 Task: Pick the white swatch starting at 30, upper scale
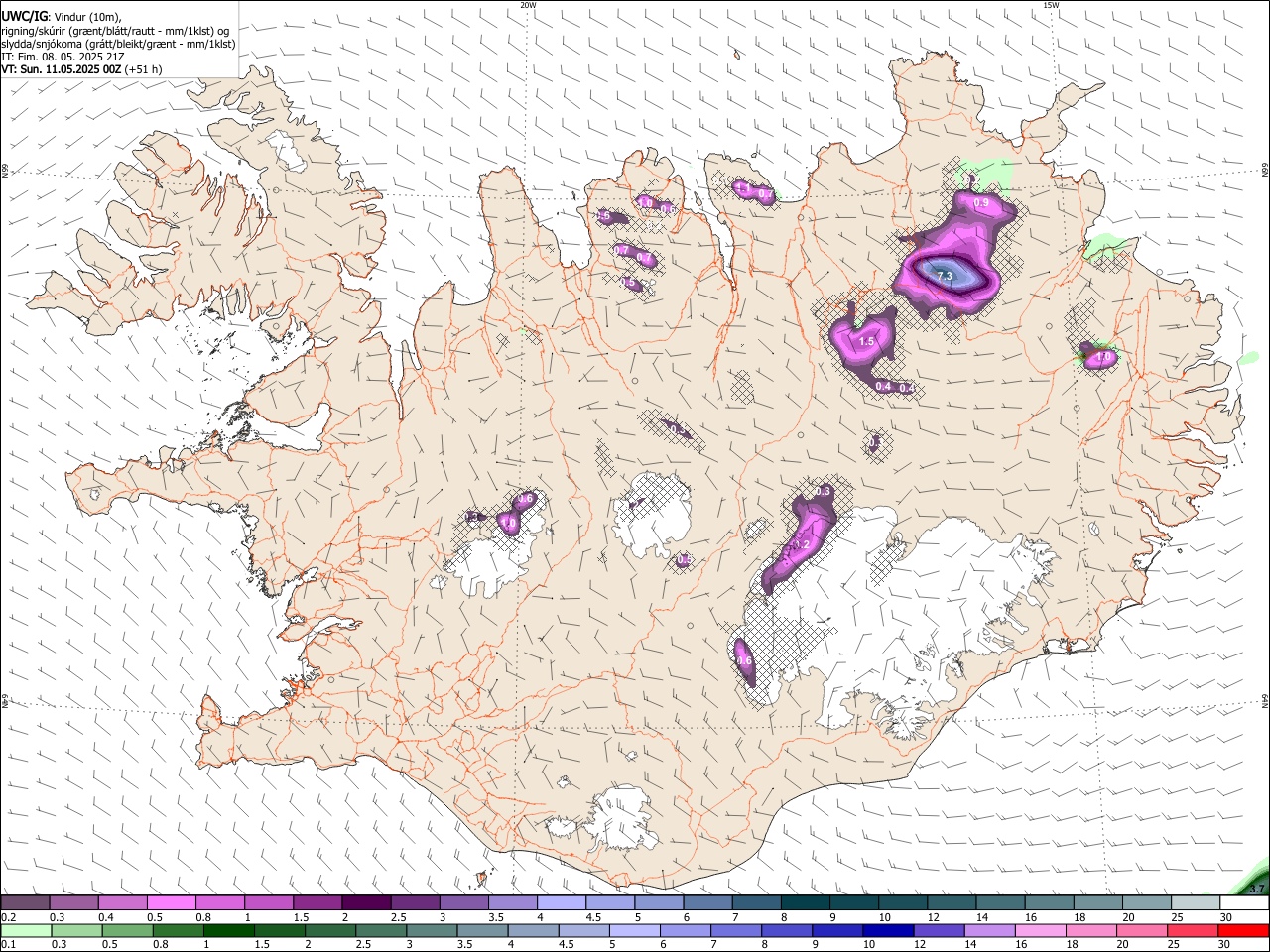point(1244,903)
